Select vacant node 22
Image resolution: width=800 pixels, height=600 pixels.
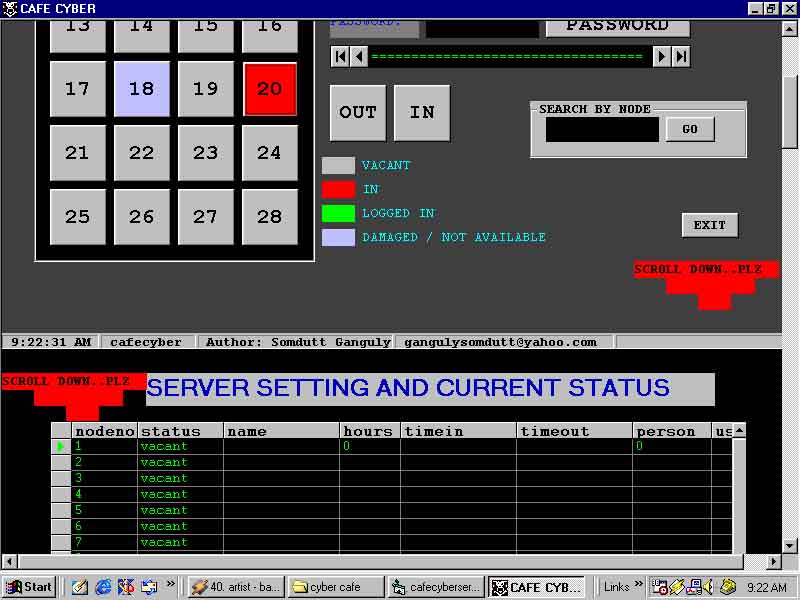tap(142, 153)
